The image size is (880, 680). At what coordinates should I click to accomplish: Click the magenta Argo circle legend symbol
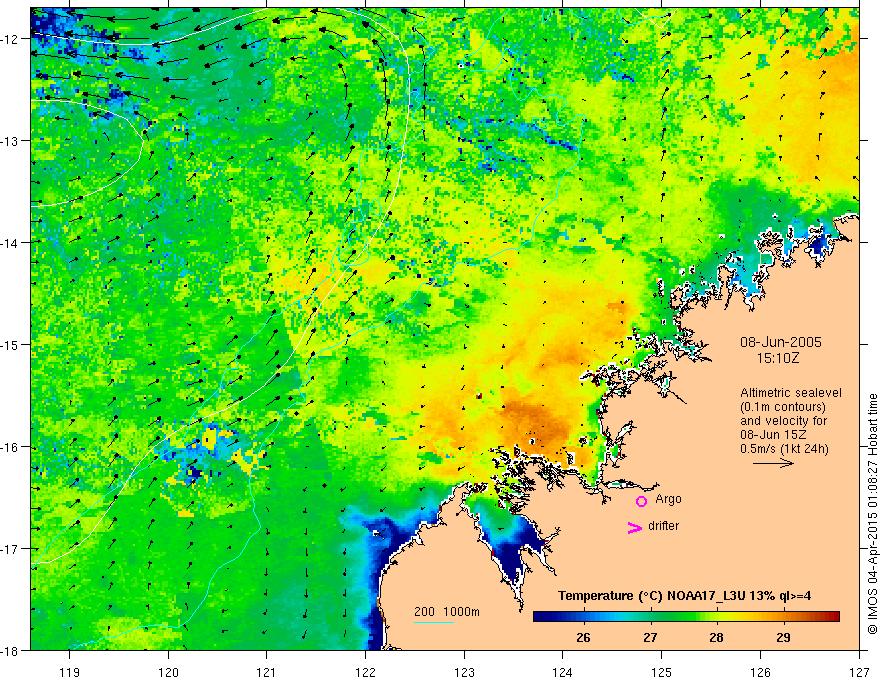[x=641, y=501]
